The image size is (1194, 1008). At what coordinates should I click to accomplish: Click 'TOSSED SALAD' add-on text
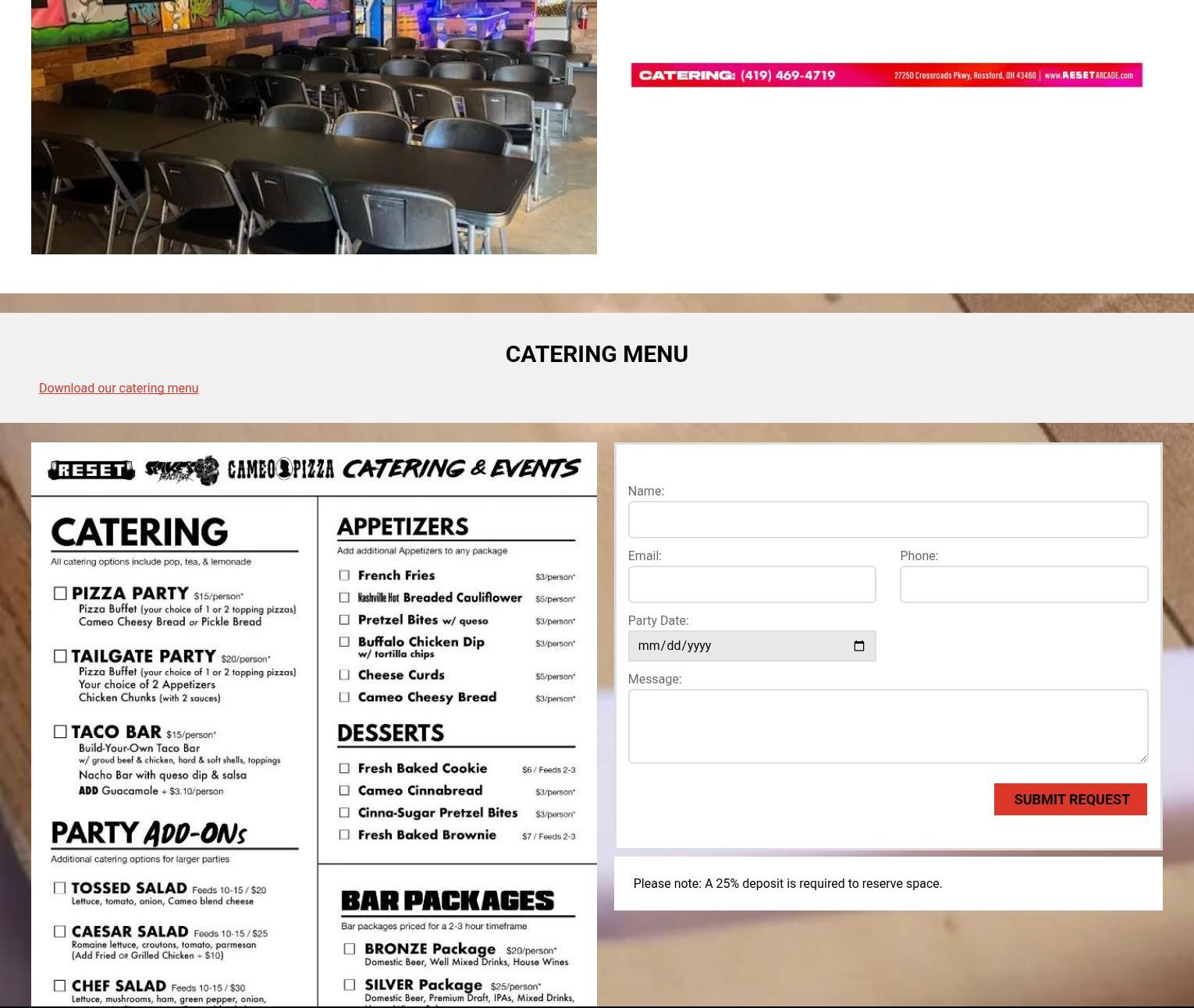[x=130, y=889]
